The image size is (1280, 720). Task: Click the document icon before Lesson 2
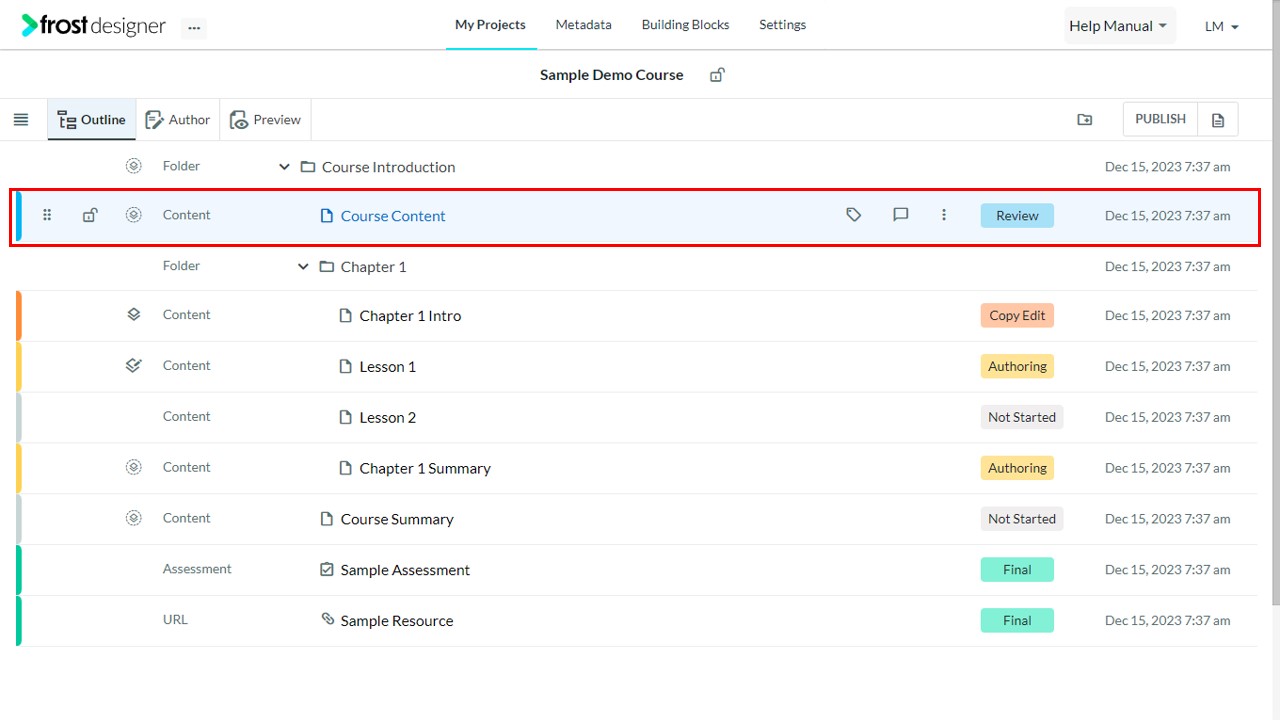pyautogui.click(x=346, y=417)
